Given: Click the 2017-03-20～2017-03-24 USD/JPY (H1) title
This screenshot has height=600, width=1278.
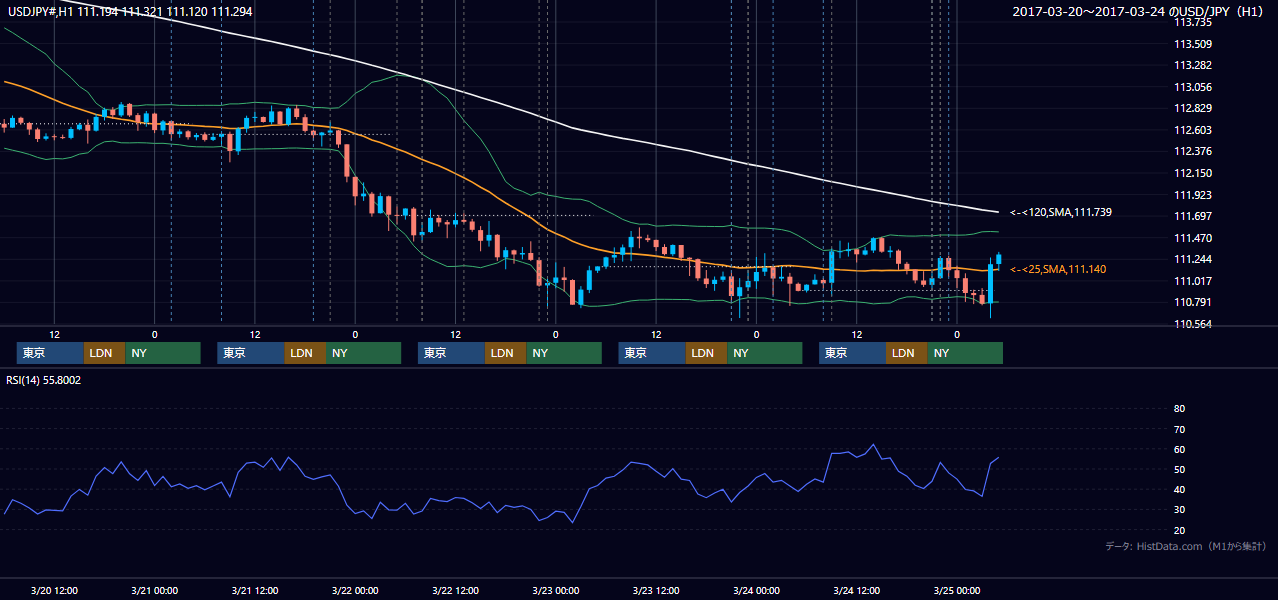Looking at the screenshot, I should coord(1140,11).
